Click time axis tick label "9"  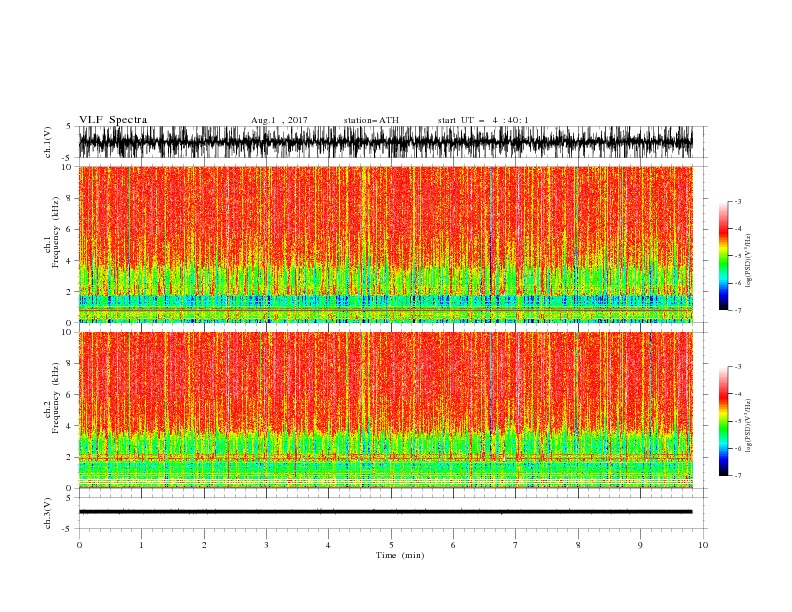pos(640,545)
